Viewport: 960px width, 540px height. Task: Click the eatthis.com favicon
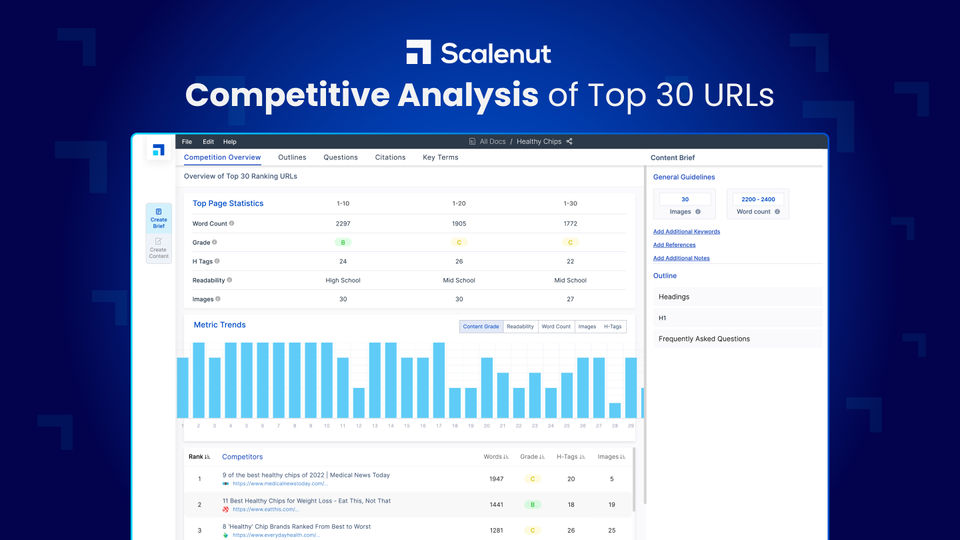225,509
